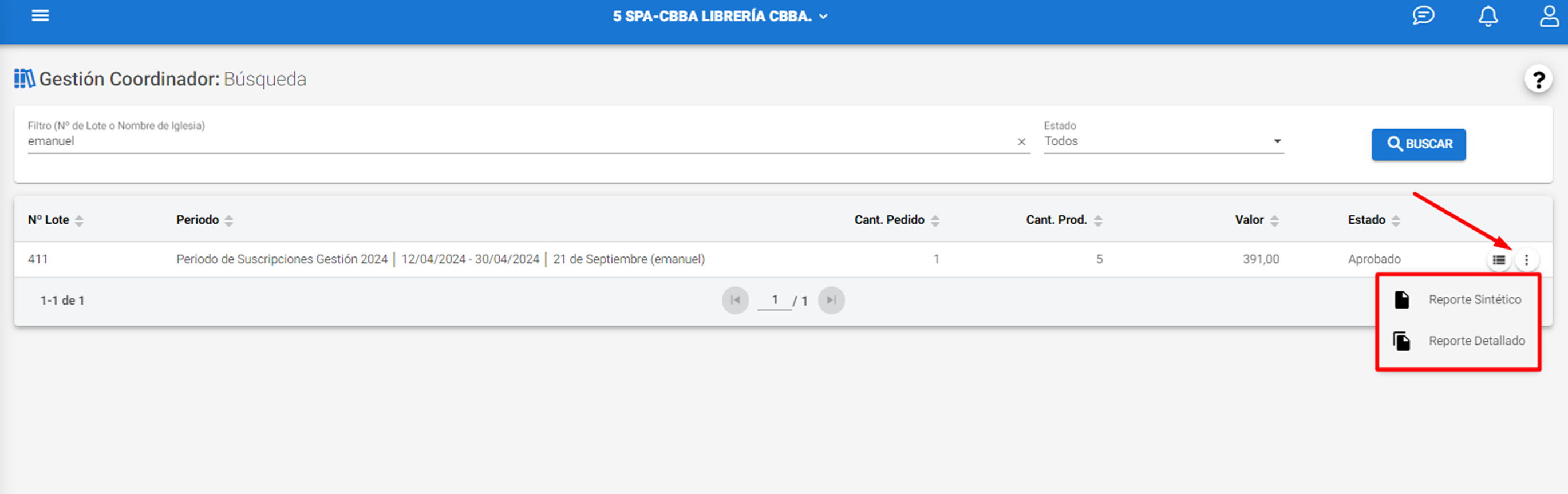
Task: Click the 391,00 value cell
Action: 1261,260
